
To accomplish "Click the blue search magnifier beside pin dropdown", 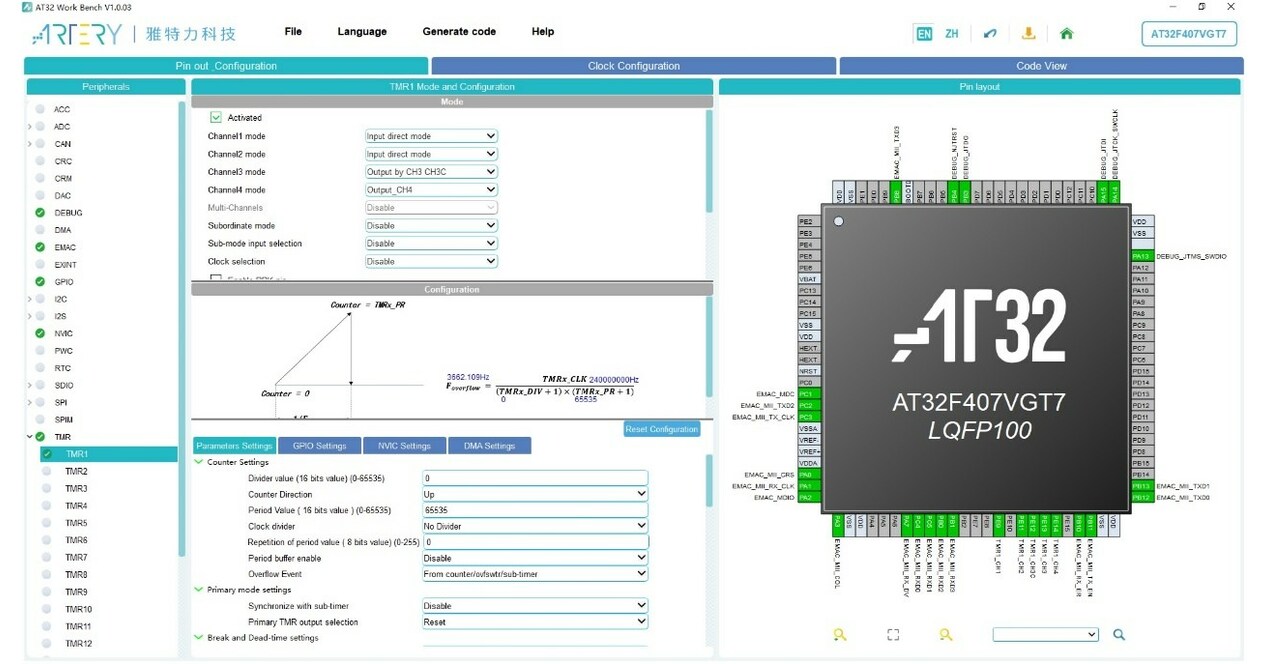I will pyautogui.click(x=1119, y=634).
